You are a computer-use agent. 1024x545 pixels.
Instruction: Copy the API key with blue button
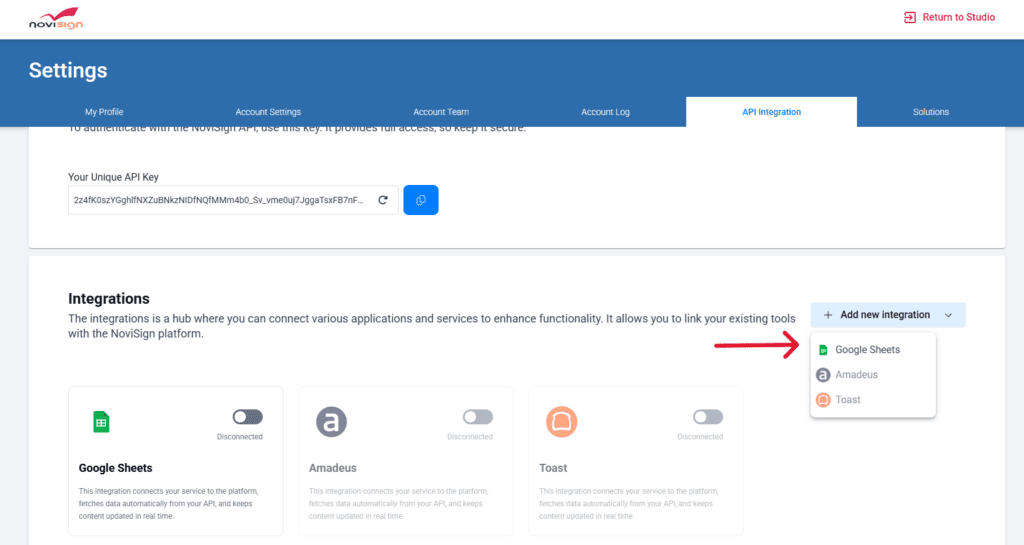click(421, 200)
